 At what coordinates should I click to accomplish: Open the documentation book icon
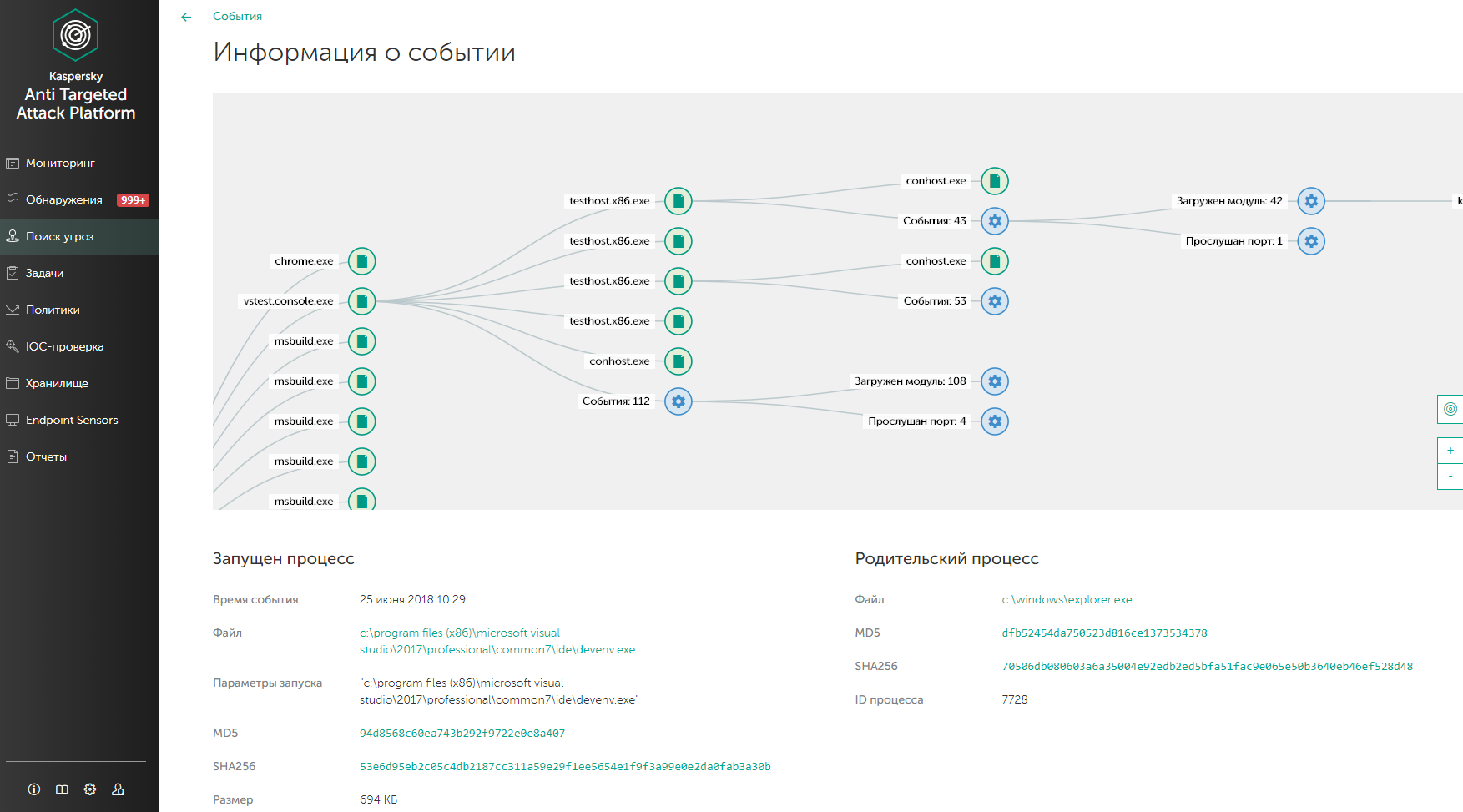[x=62, y=789]
